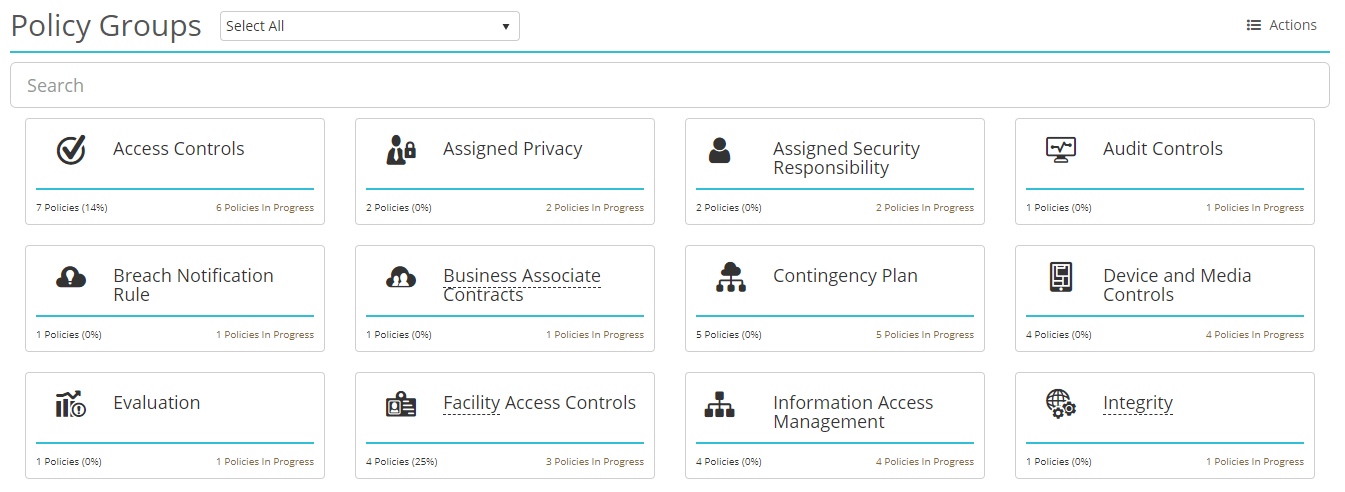Click the Information Access Management hierarchy icon
Viewport: 1345px width, 492px height.
point(720,404)
